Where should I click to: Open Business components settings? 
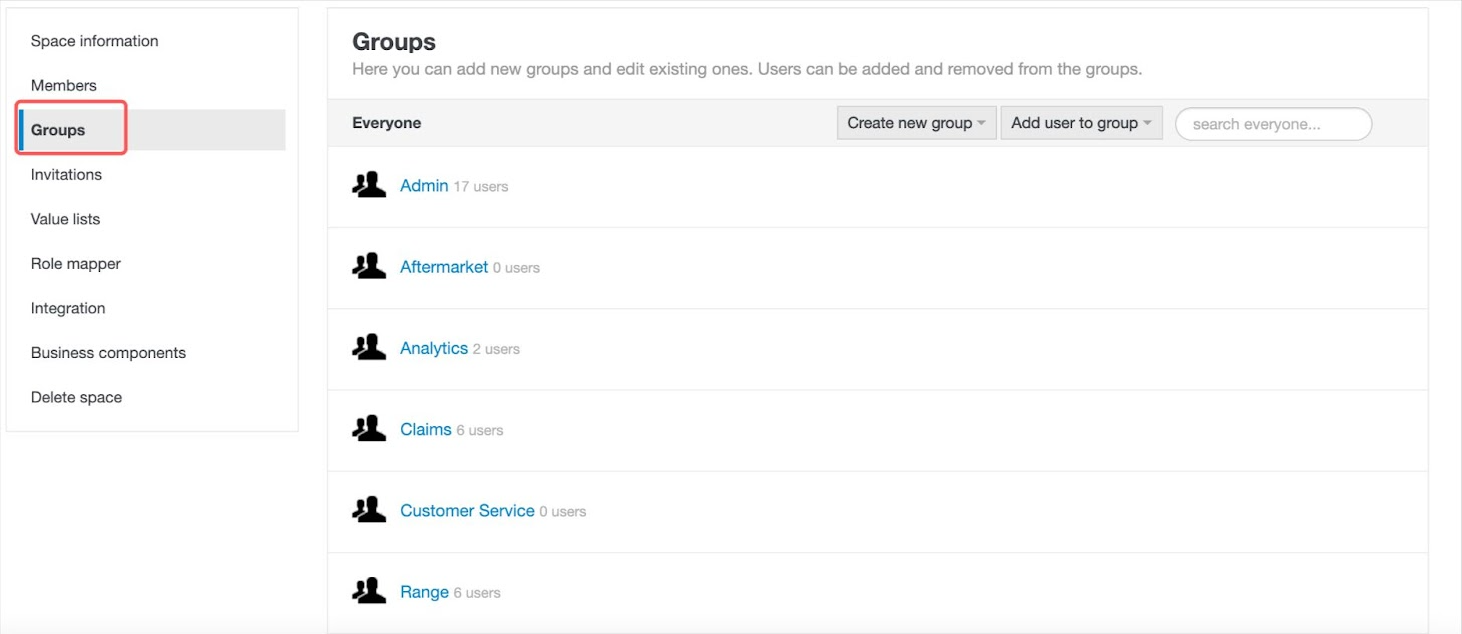[x=109, y=352]
